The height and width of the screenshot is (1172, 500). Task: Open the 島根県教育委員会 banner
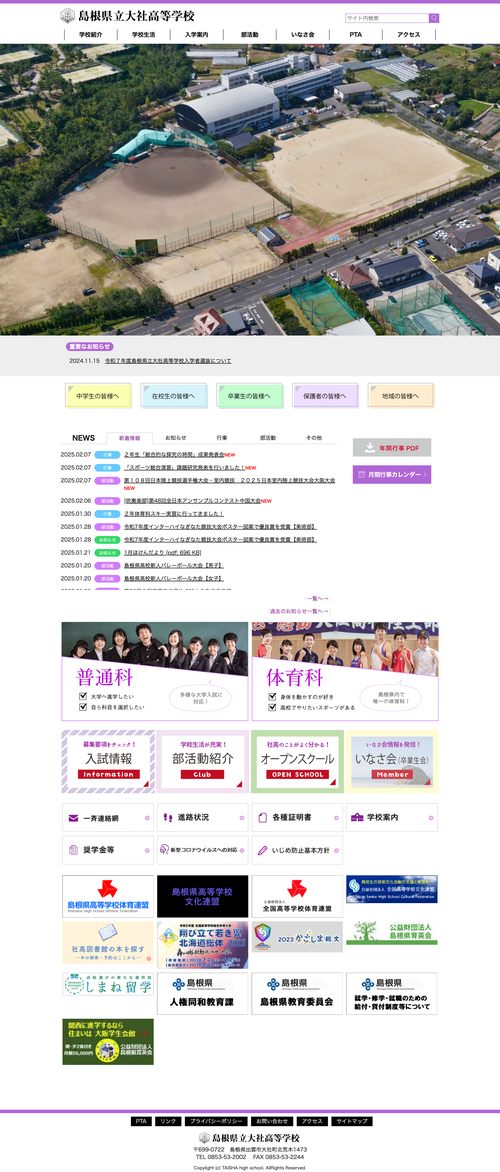[297, 993]
